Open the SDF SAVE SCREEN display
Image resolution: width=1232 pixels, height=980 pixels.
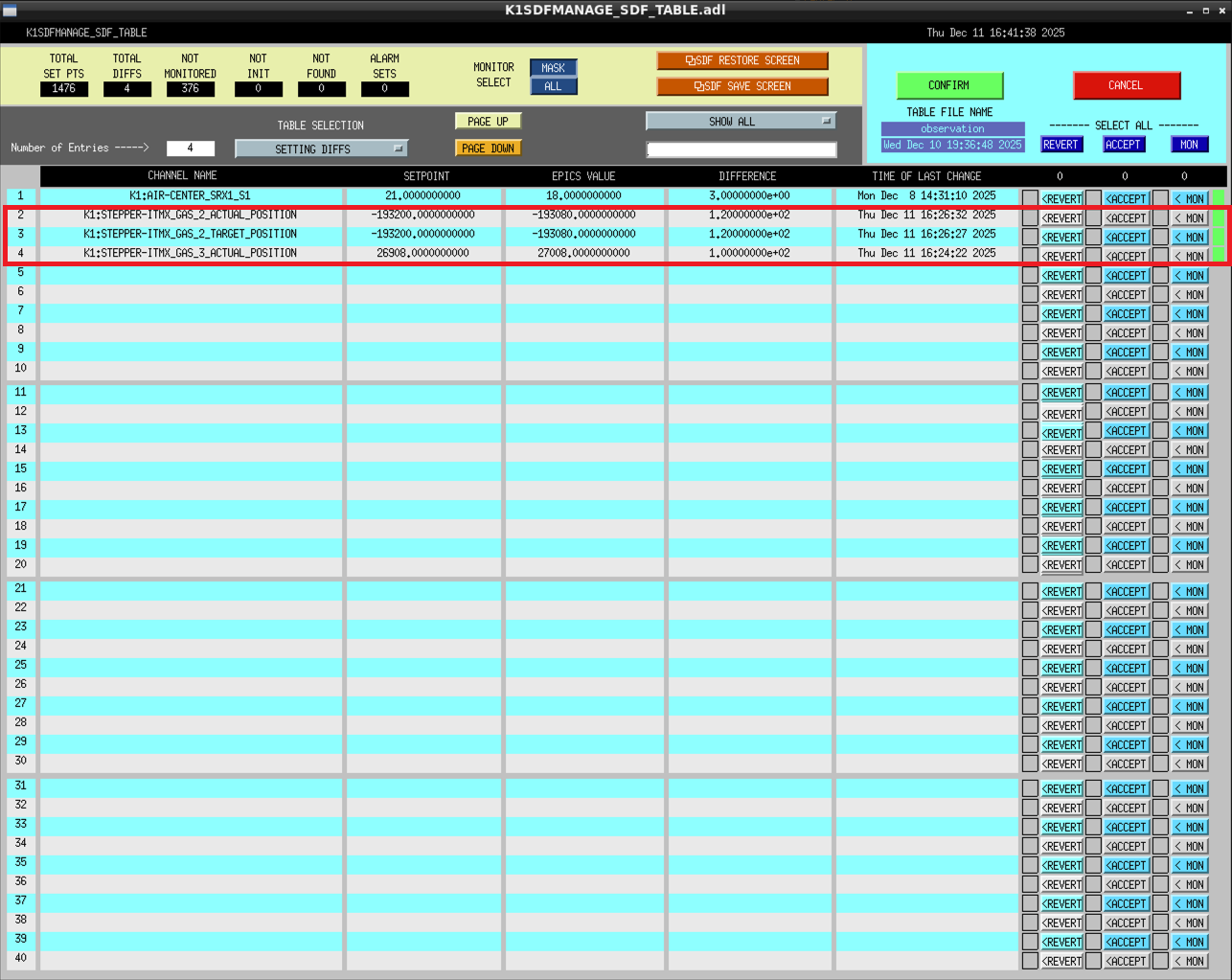point(741,86)
